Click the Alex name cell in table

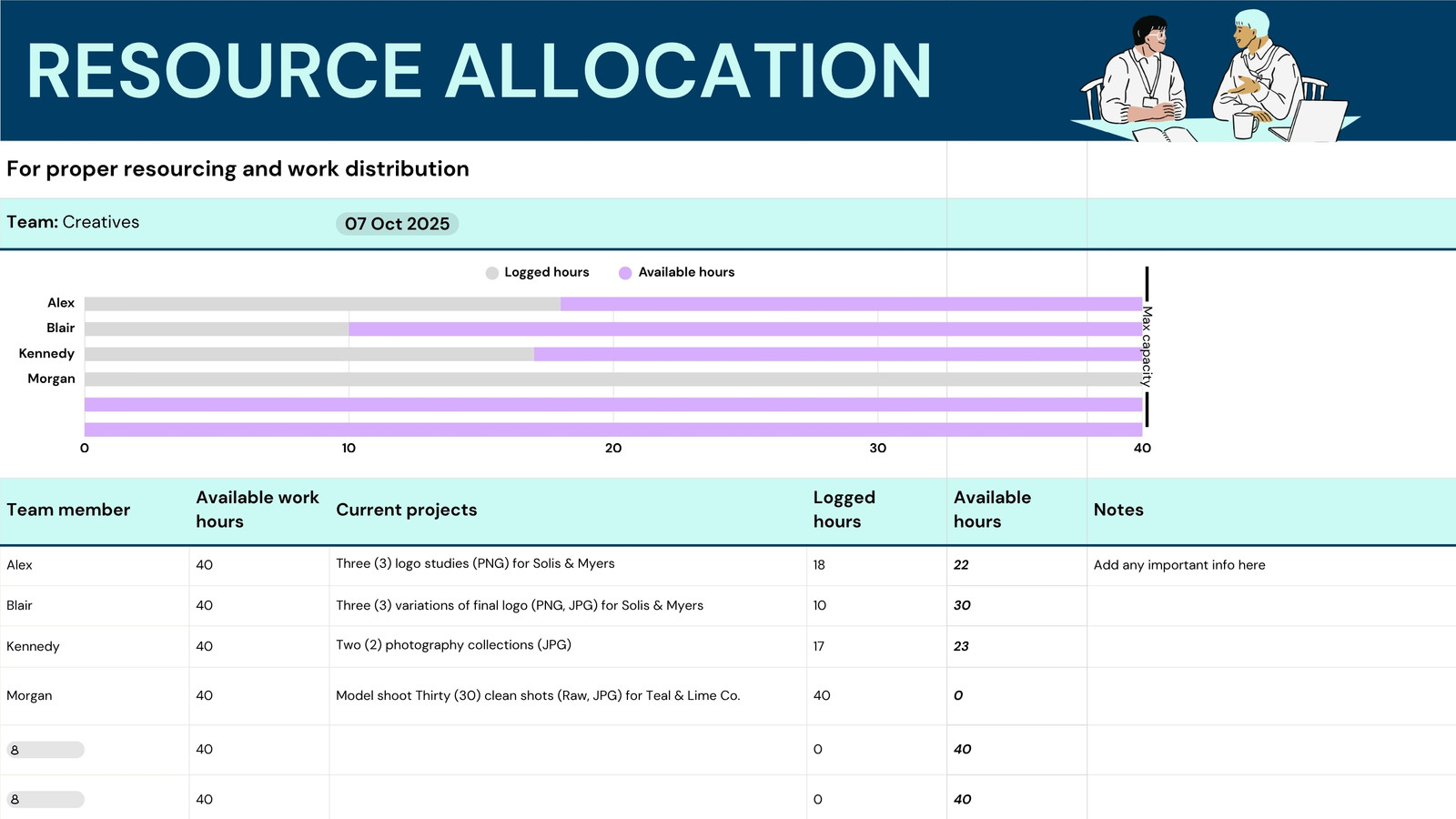(x=95, y=565)
